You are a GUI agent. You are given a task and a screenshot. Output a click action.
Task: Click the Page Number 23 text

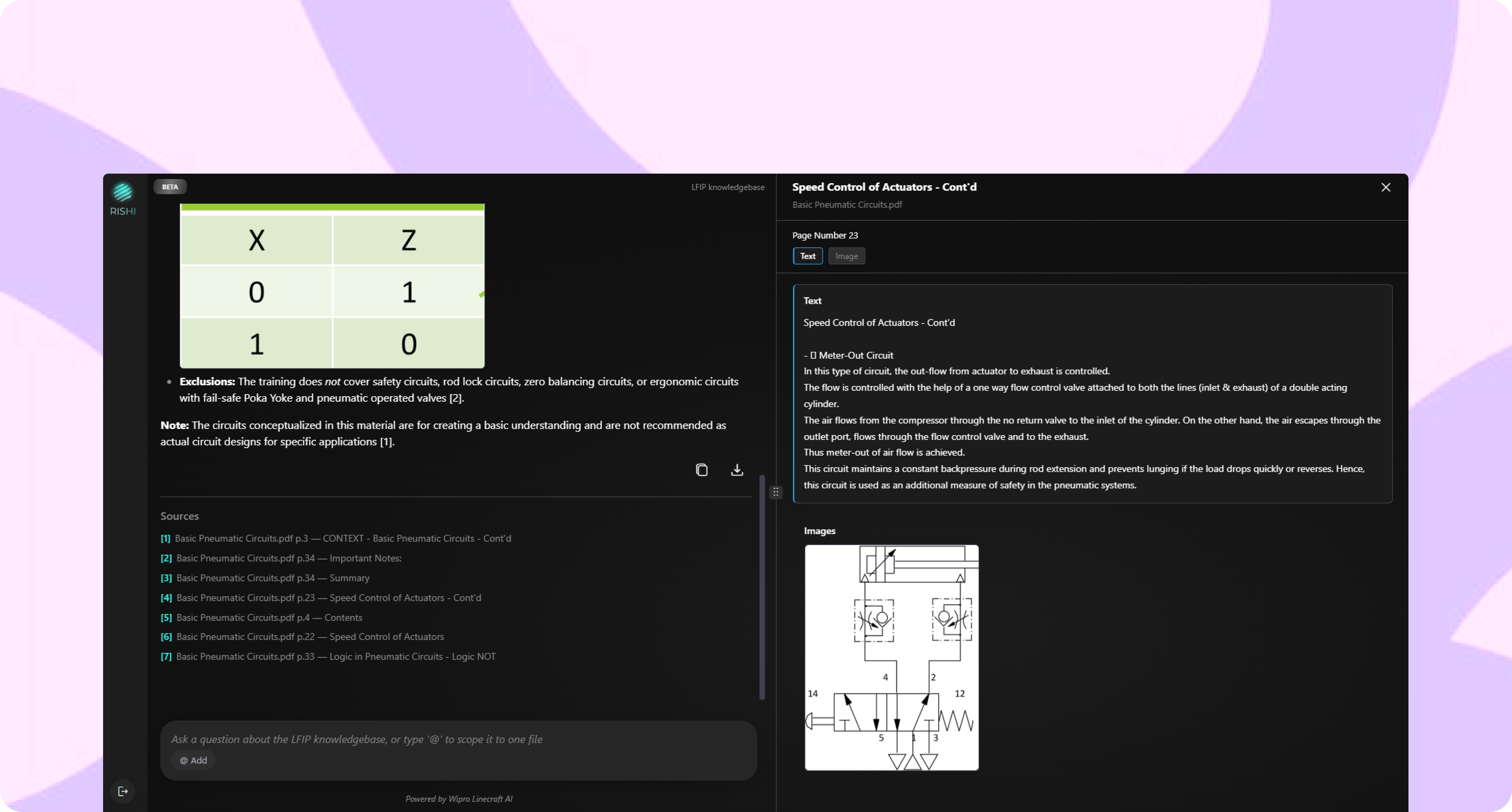(825, 235)
